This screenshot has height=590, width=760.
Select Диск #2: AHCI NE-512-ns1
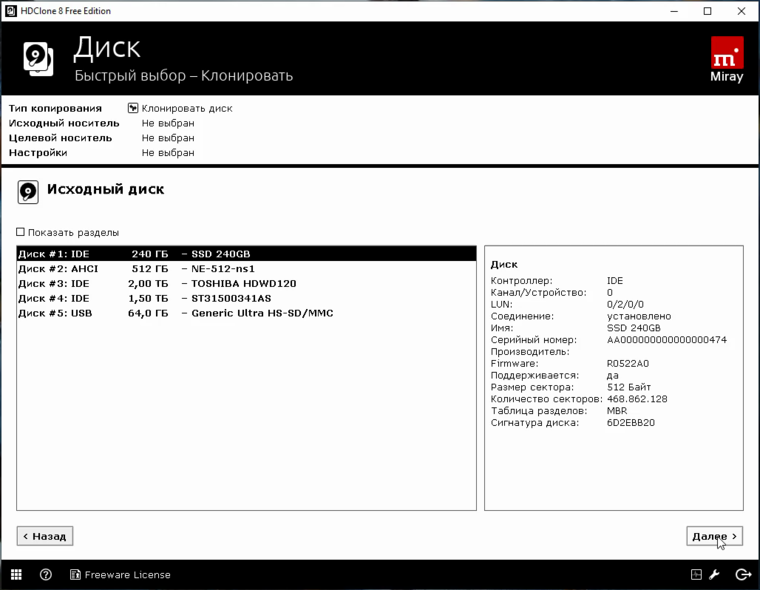click(246, 269)
